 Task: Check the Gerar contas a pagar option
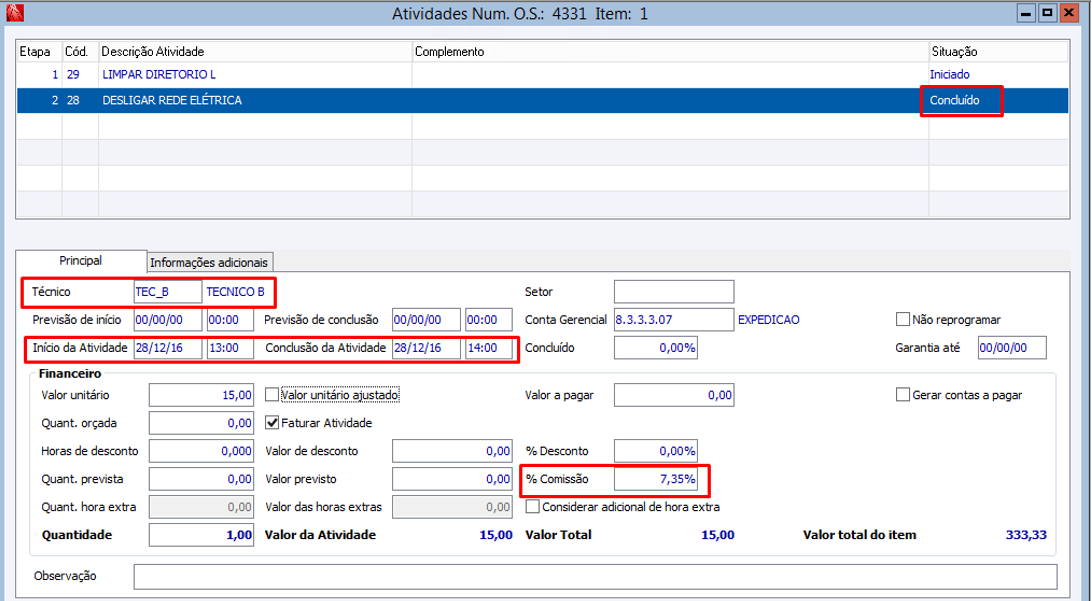(904, 395)
